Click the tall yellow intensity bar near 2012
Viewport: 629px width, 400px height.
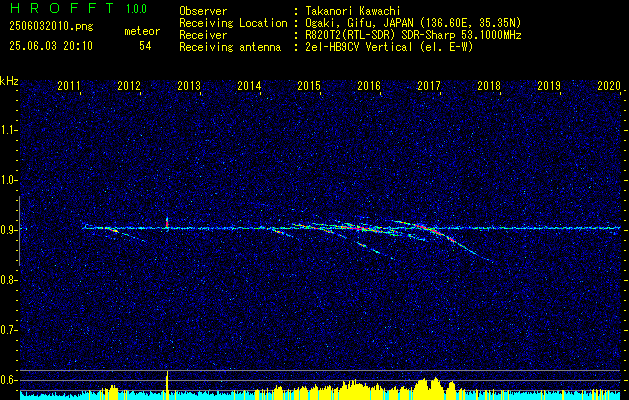167,385
